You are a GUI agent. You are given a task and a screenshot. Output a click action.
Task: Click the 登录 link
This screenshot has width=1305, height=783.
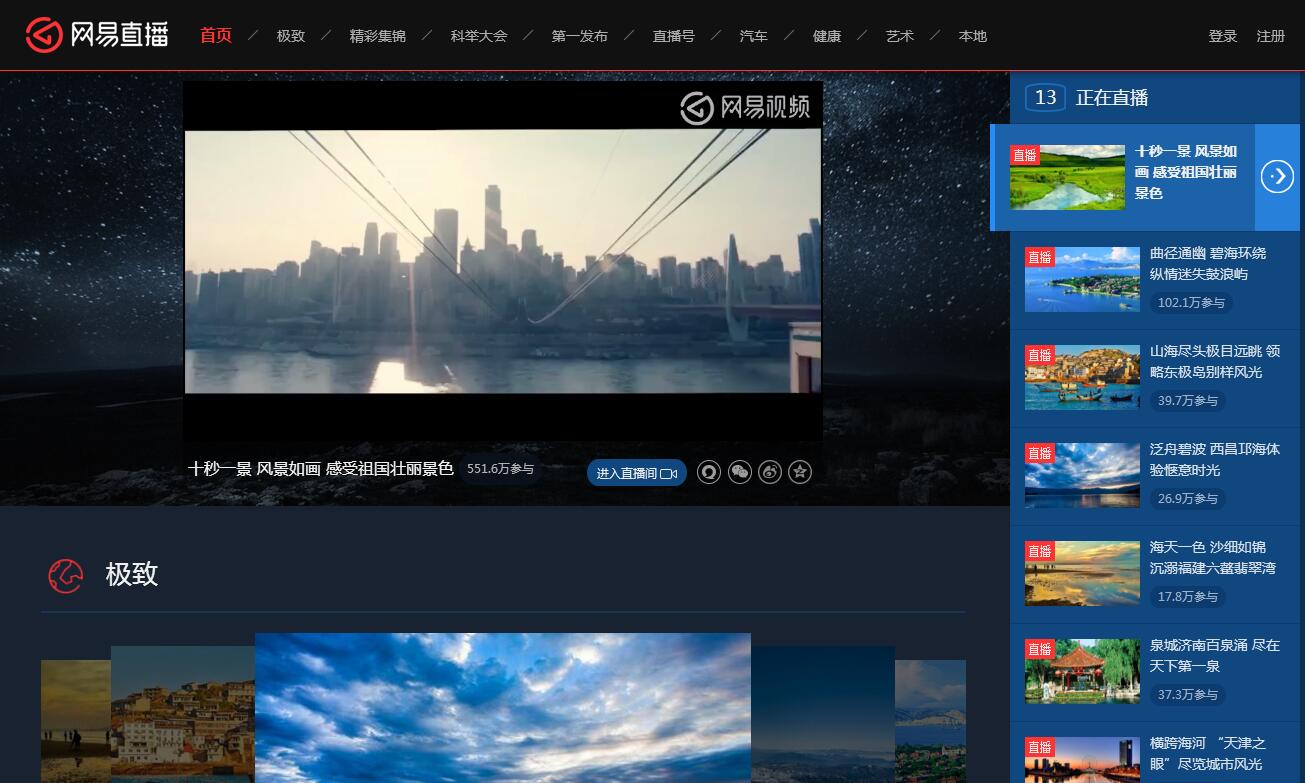click(1222, 36)
